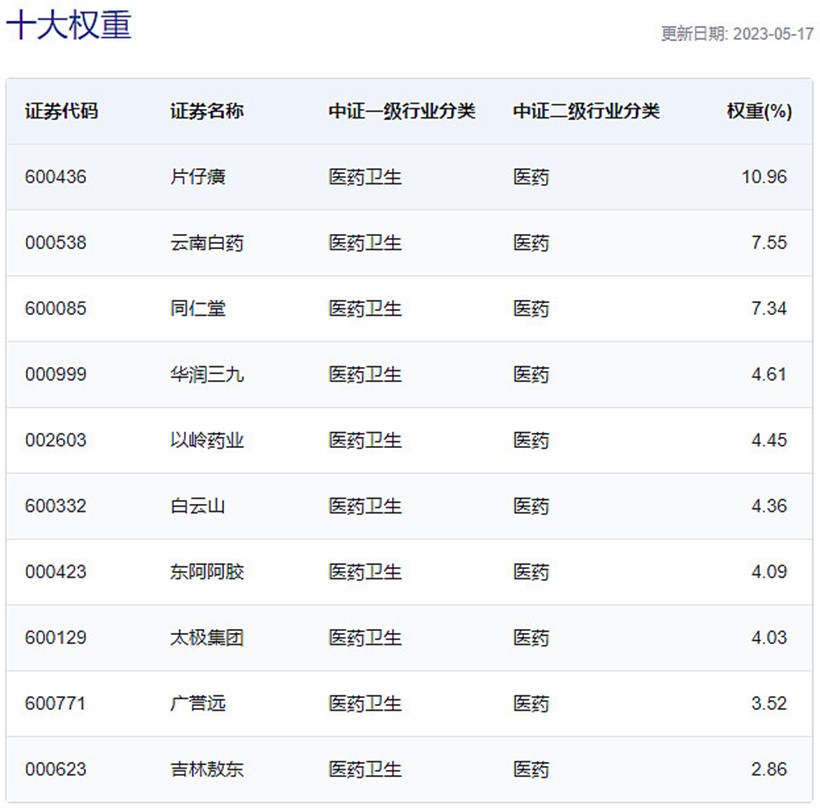Click secondary category 医药 in 白云山 row

(531, 506)
